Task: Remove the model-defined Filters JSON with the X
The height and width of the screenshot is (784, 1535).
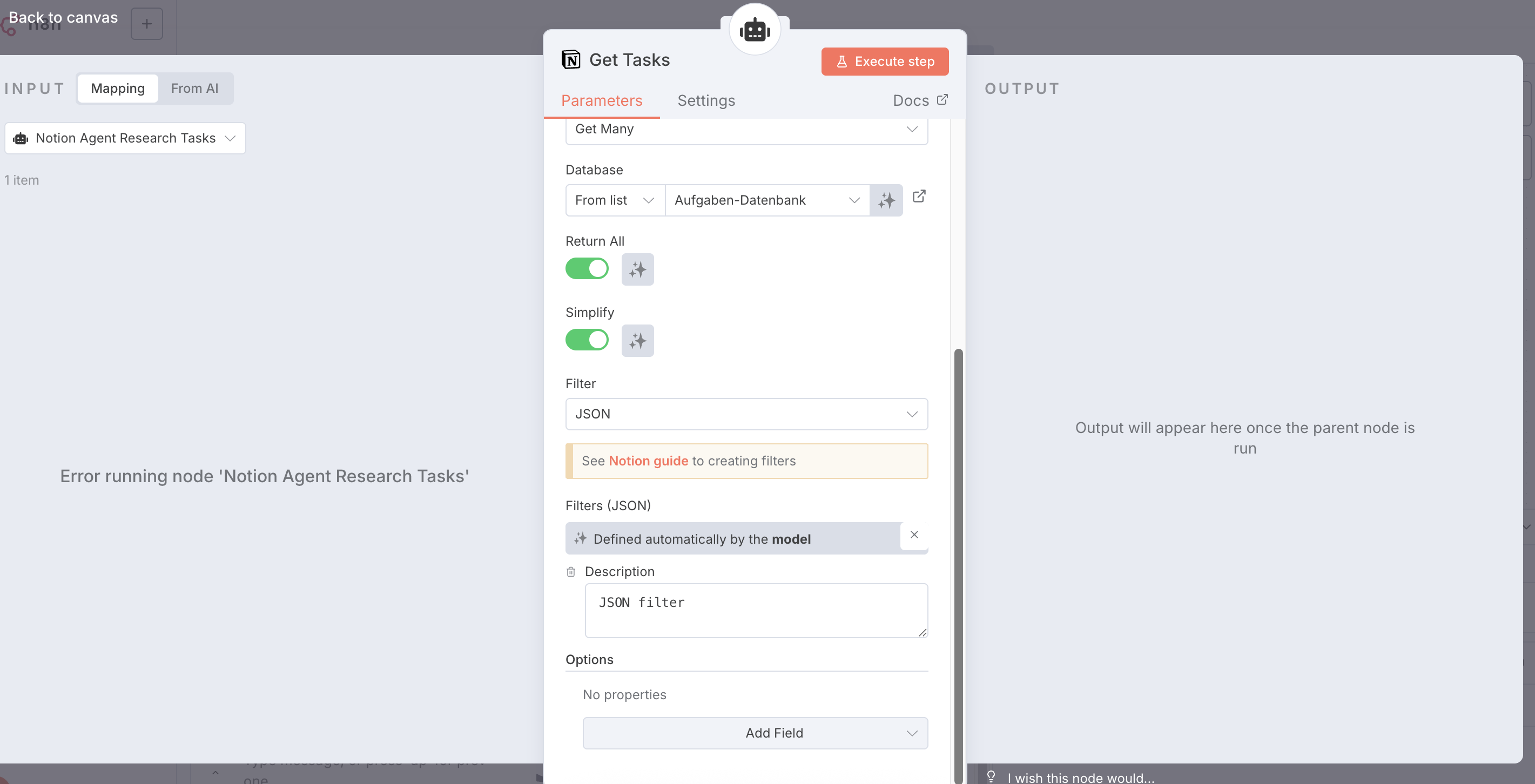Action: pyautogui.click(x=914, y=535)
